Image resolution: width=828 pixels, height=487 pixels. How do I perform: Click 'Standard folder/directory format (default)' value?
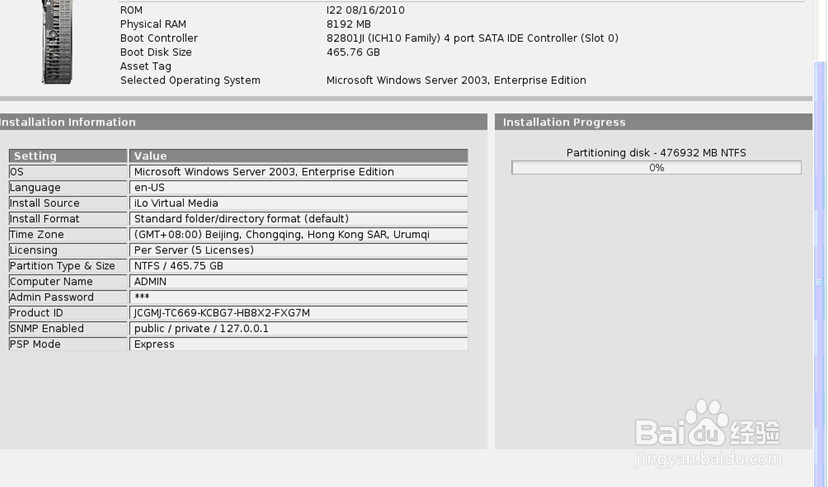[x=241, y=219]
